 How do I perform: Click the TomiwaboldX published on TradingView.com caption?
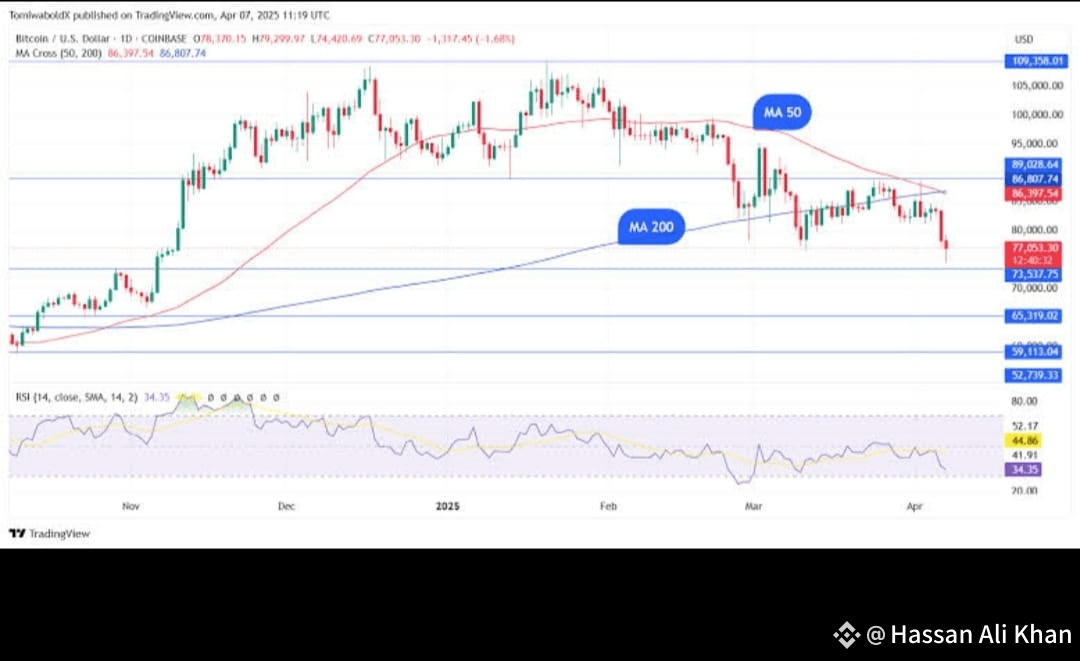tap(169, 14)
